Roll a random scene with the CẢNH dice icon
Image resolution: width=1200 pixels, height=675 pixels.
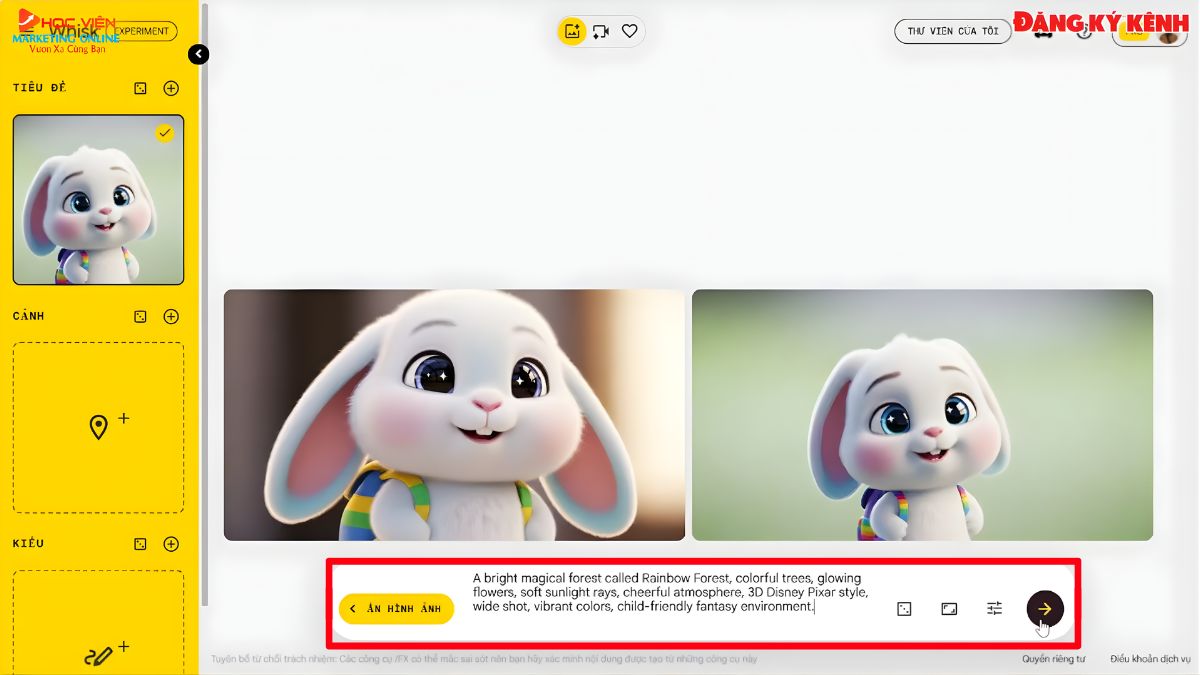(141, 316)
